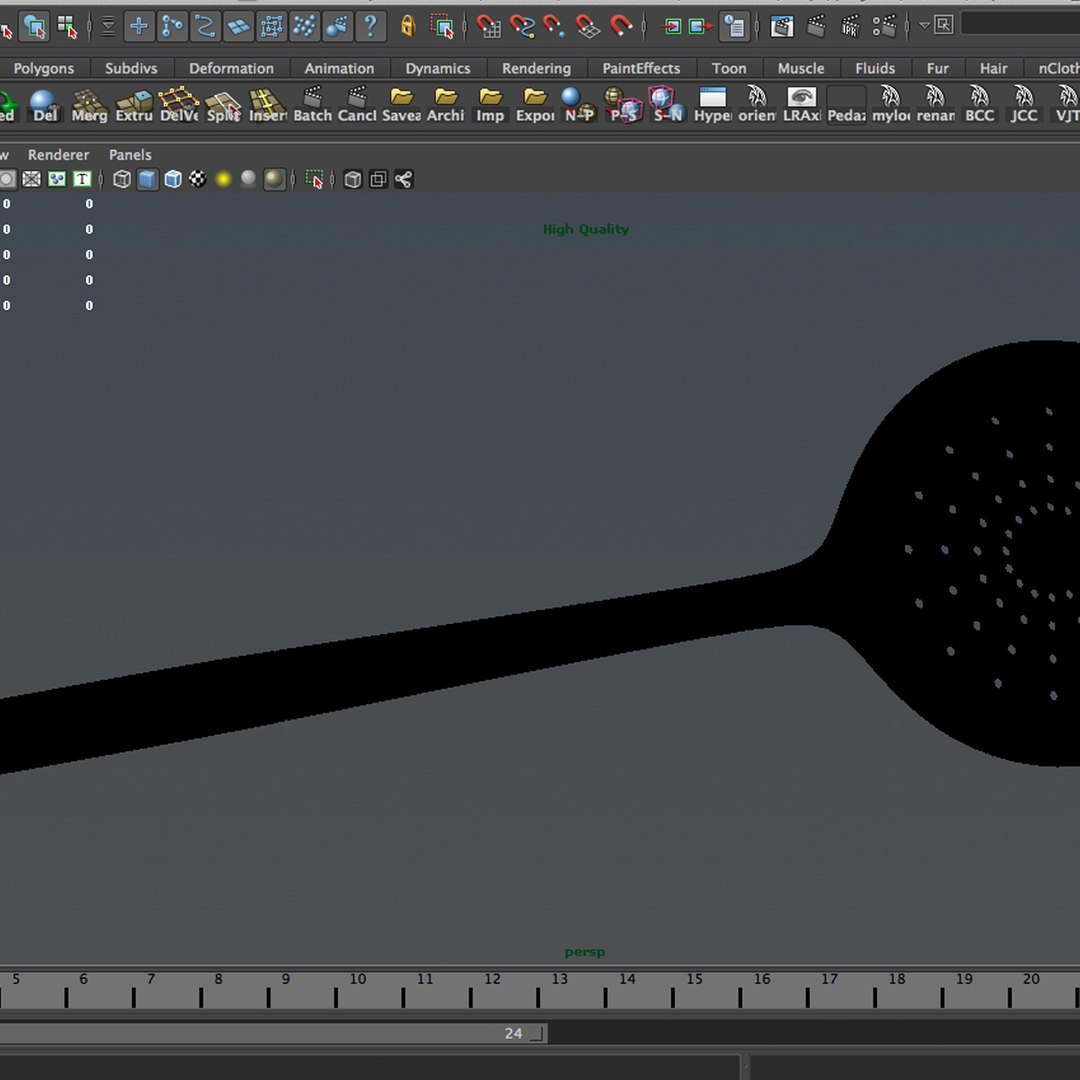This screenshot has width=1080, height=1080.
Task: Toggle the snap to grids magnet
Action: (489, 27)
